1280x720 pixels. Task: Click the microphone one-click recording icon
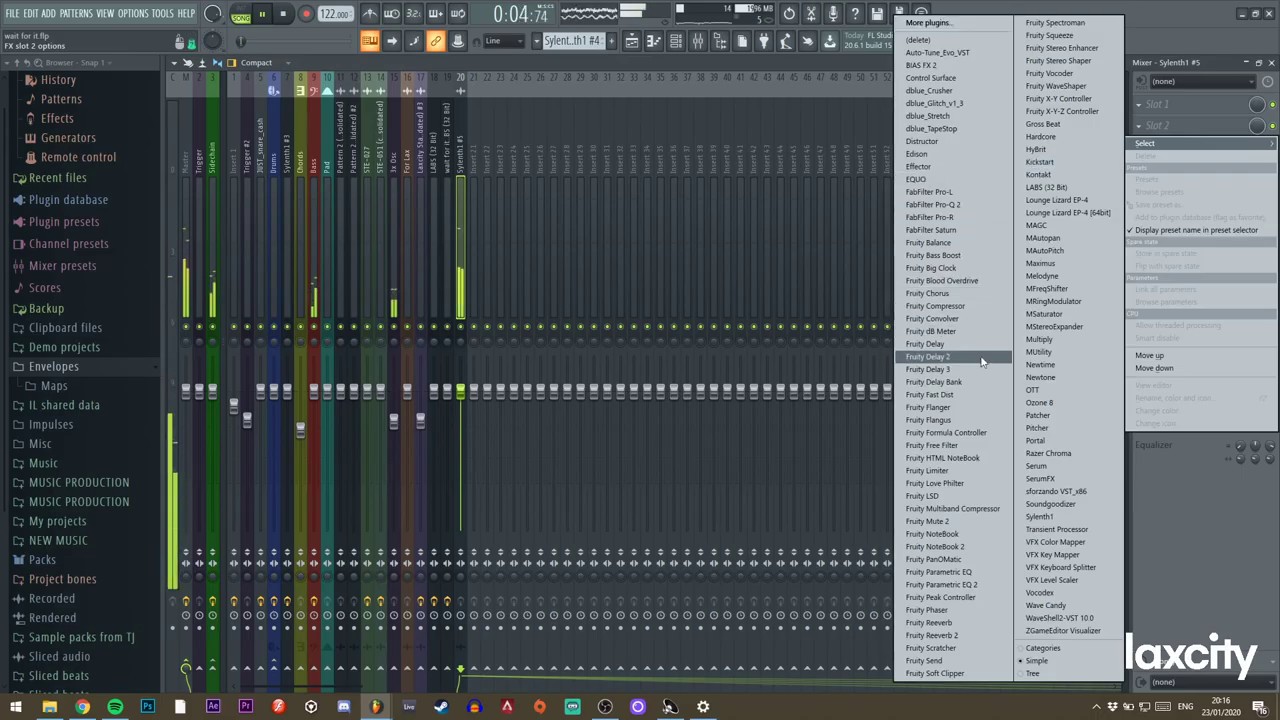833,14
